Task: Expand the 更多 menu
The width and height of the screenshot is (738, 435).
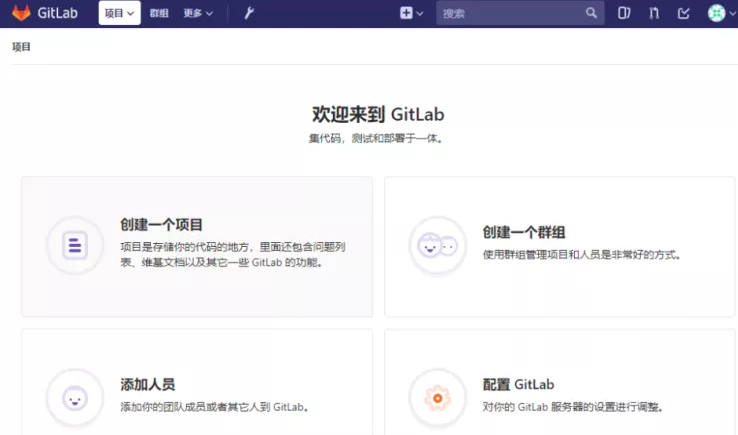Action: coord(198,13)
